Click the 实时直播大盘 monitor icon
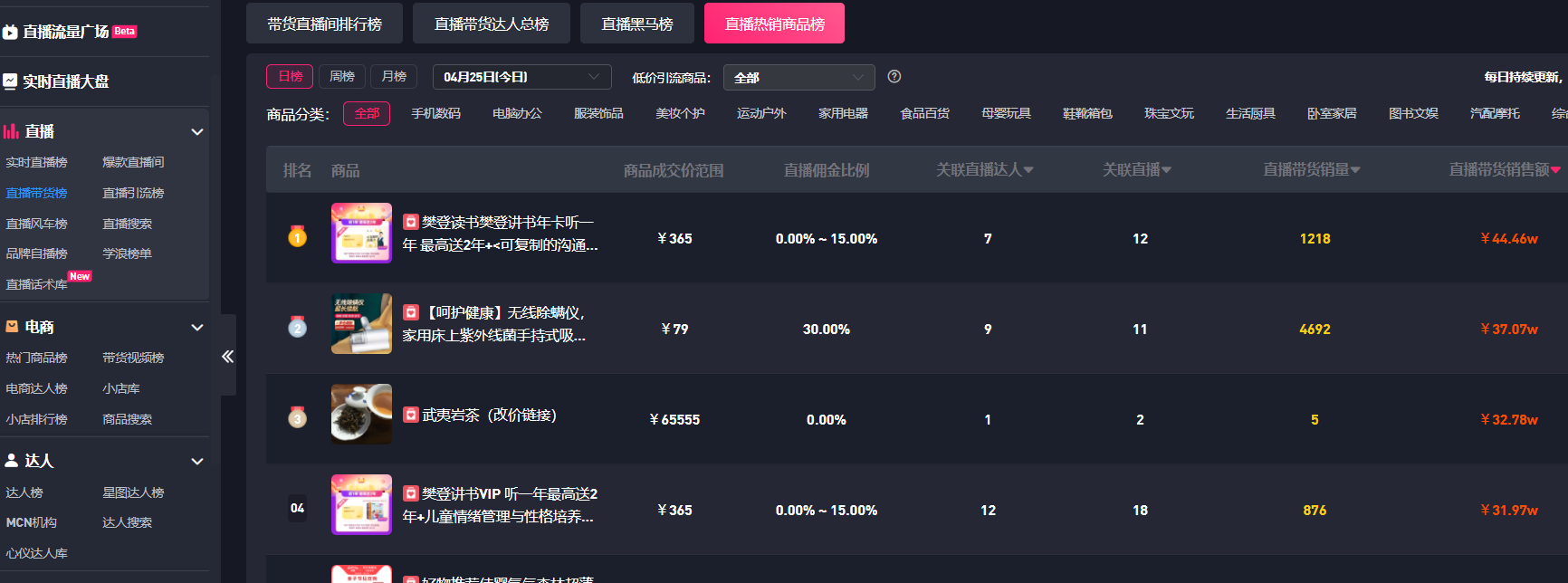The width and height of the screenshot is (1568, 583). pos(10,81)
